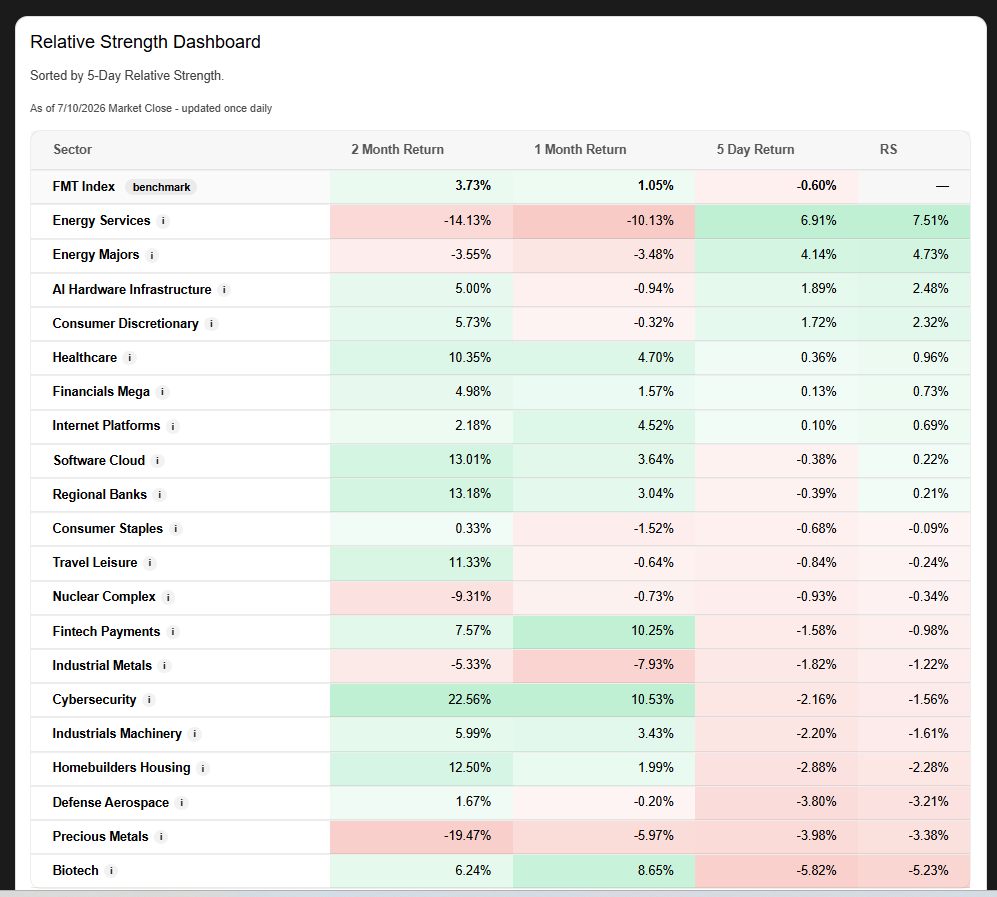Show info for Cybersecurity sector

[x=149, y=700]
